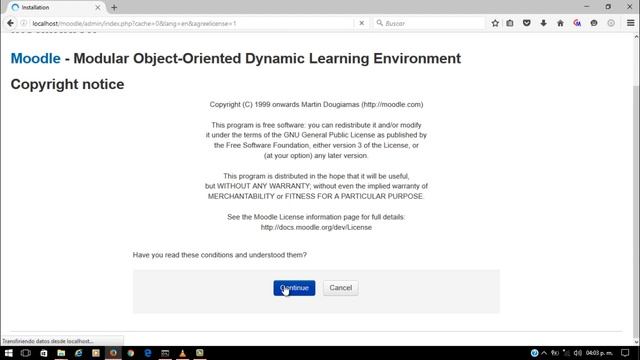Image resolution: width=640 pixels, height=360 pixels.
Task: Bookmark this page with the star icon
Action: click(495, 23)
